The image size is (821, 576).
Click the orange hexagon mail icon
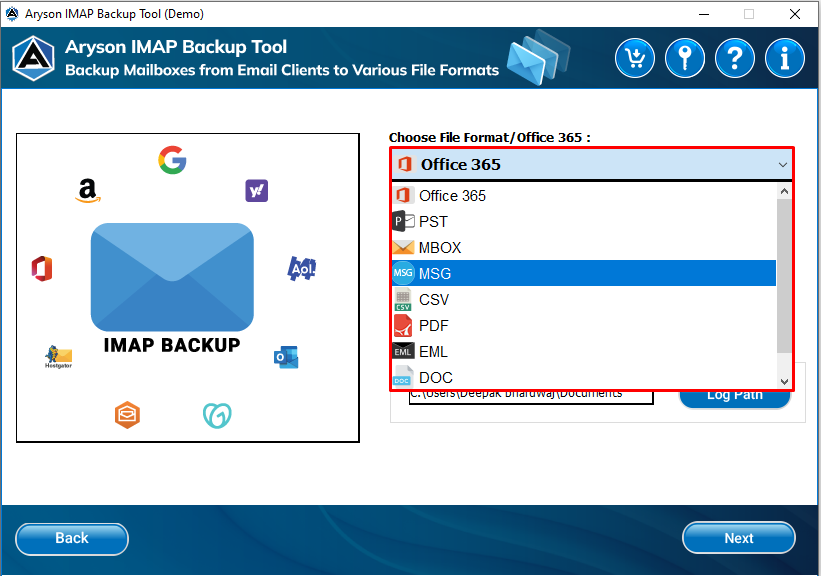(x=127, y=415)
